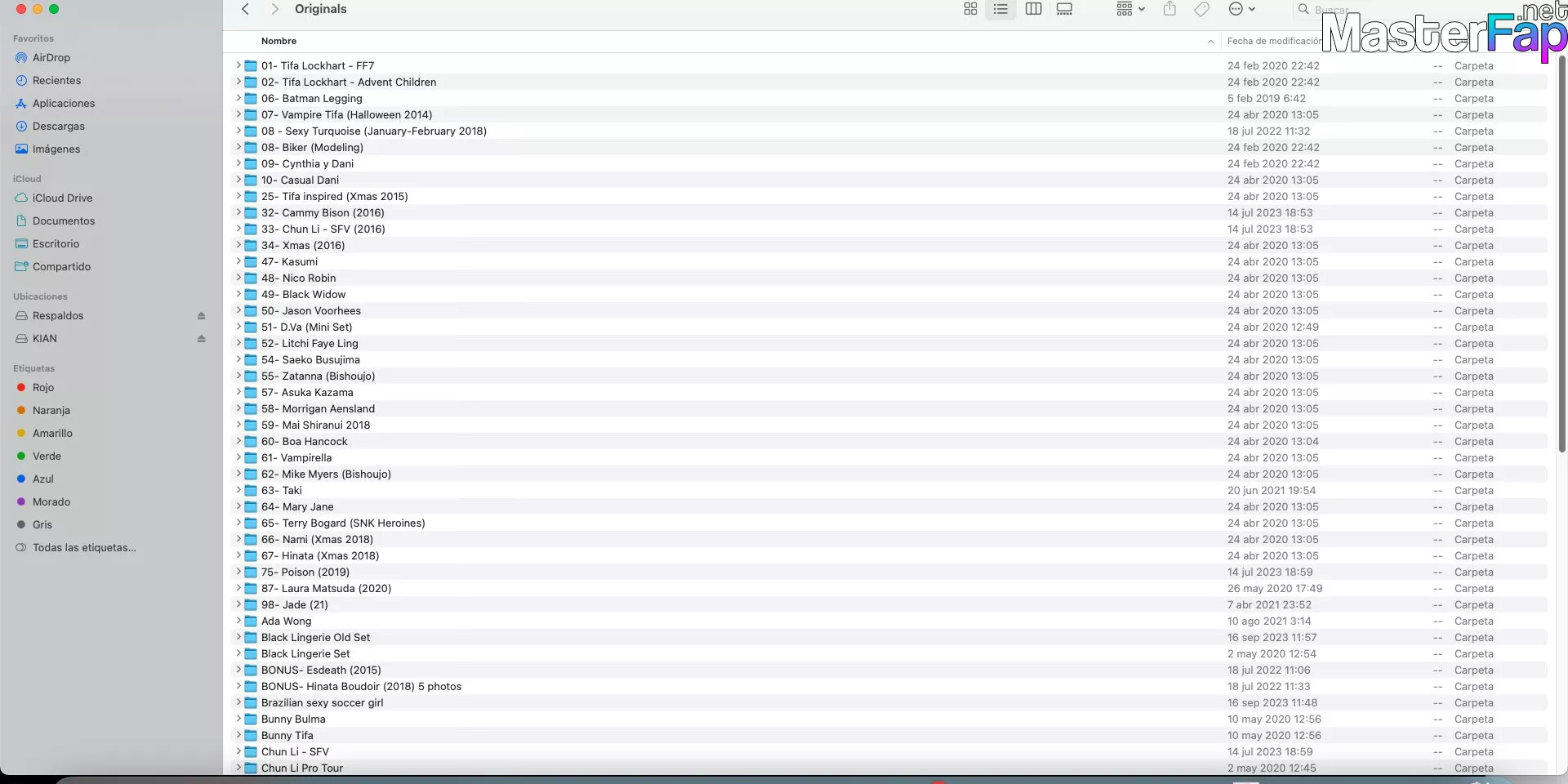The image size is (1568, 784).
Task: Click the Originals window title
Action: pyautogui.click(x=320, y=9)
